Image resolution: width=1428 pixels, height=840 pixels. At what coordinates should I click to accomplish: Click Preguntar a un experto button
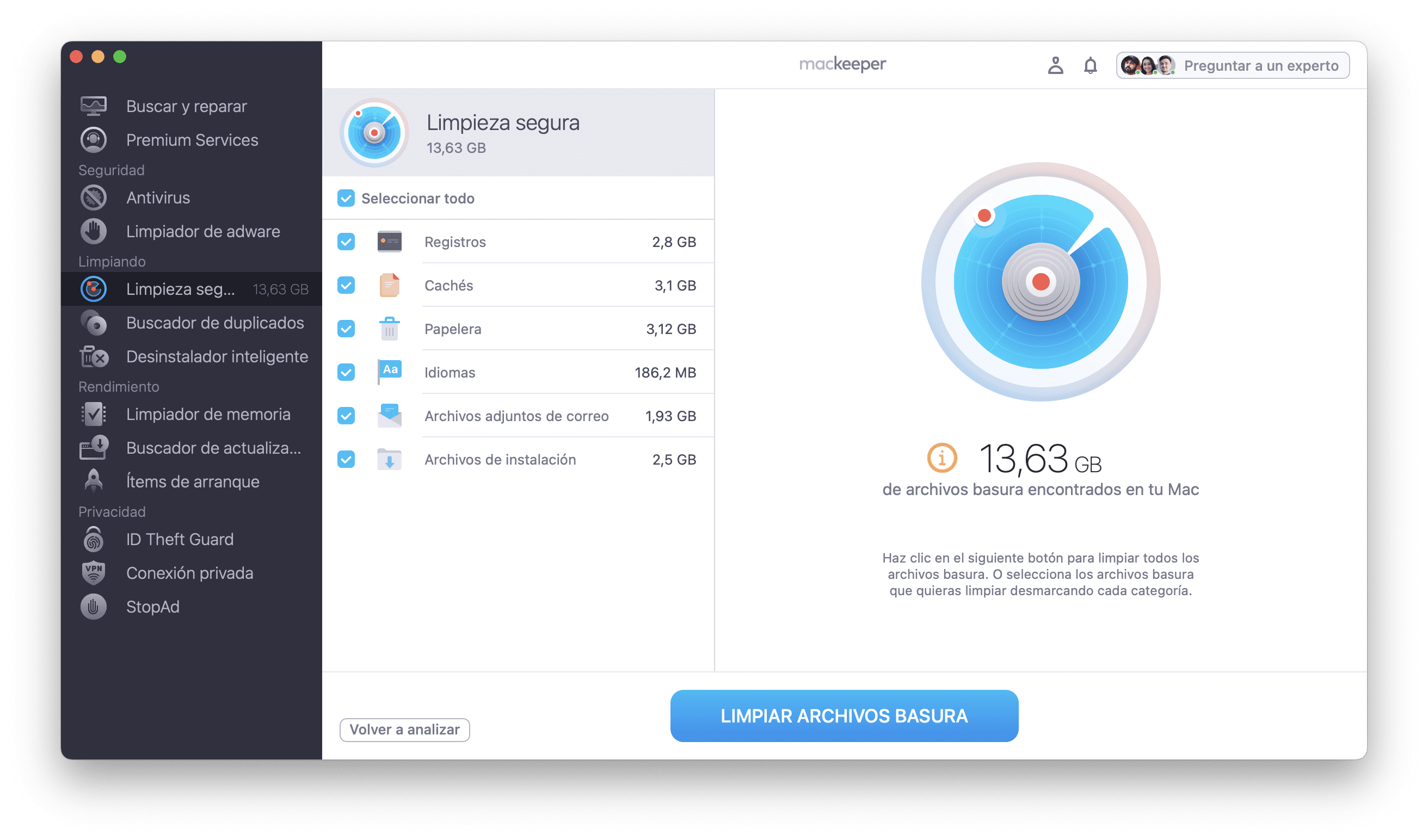click(x=1233, y=65)
